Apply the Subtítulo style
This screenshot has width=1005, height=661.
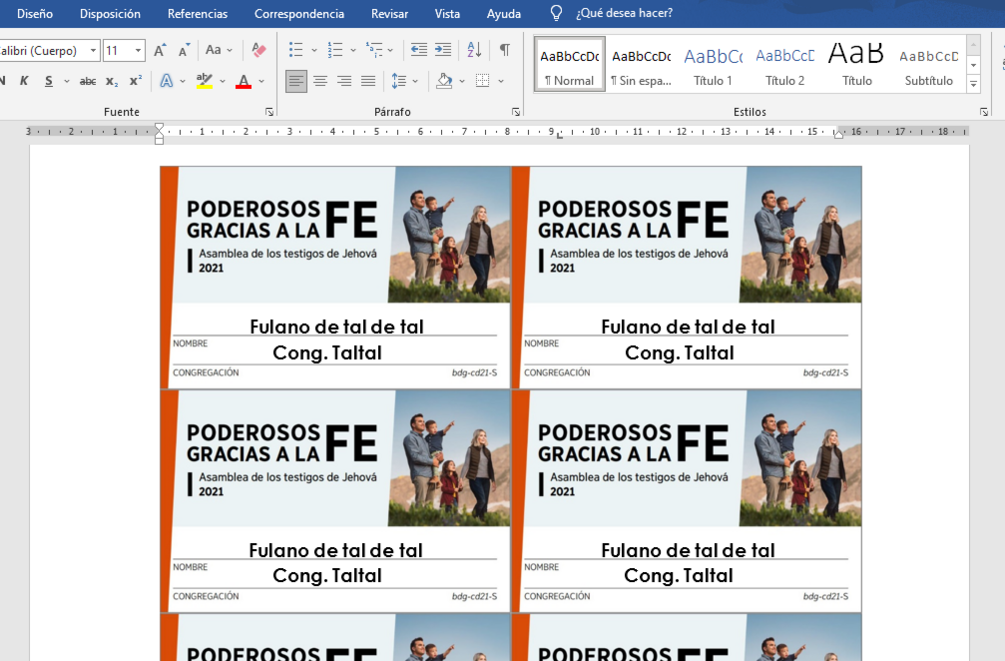click(x=929, y=64)
